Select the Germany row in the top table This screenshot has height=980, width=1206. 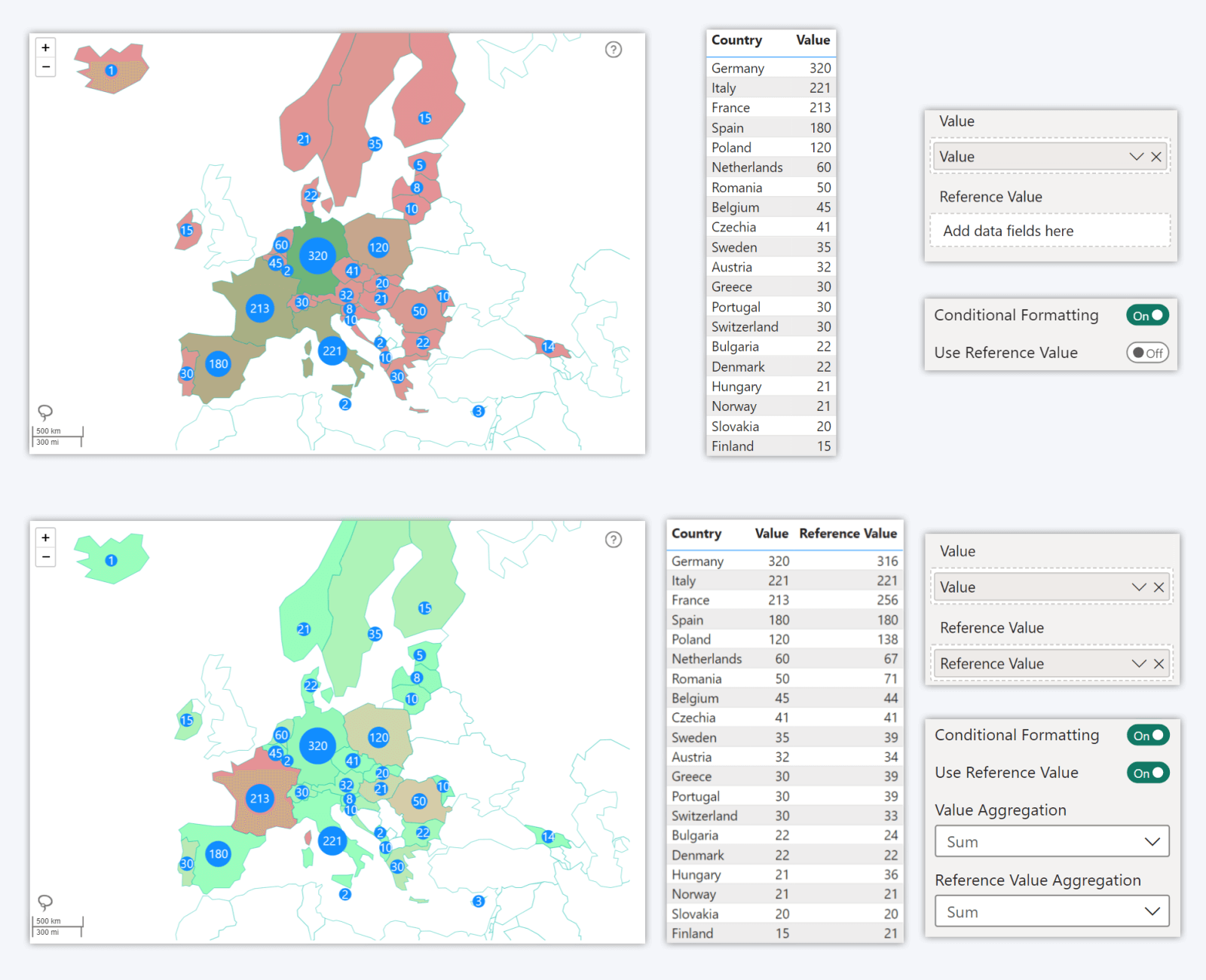point(771,68)
